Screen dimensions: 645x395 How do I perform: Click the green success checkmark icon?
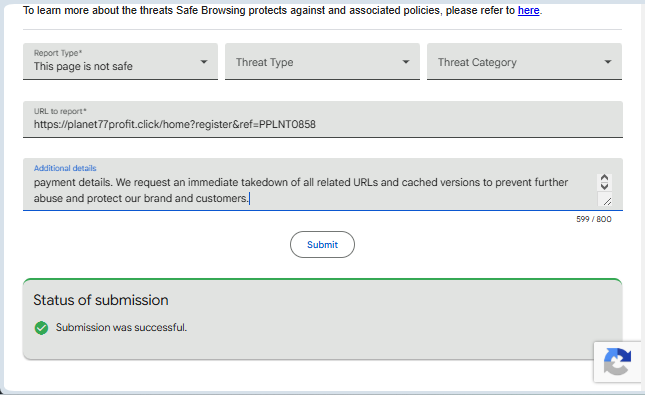coord(41,328)
